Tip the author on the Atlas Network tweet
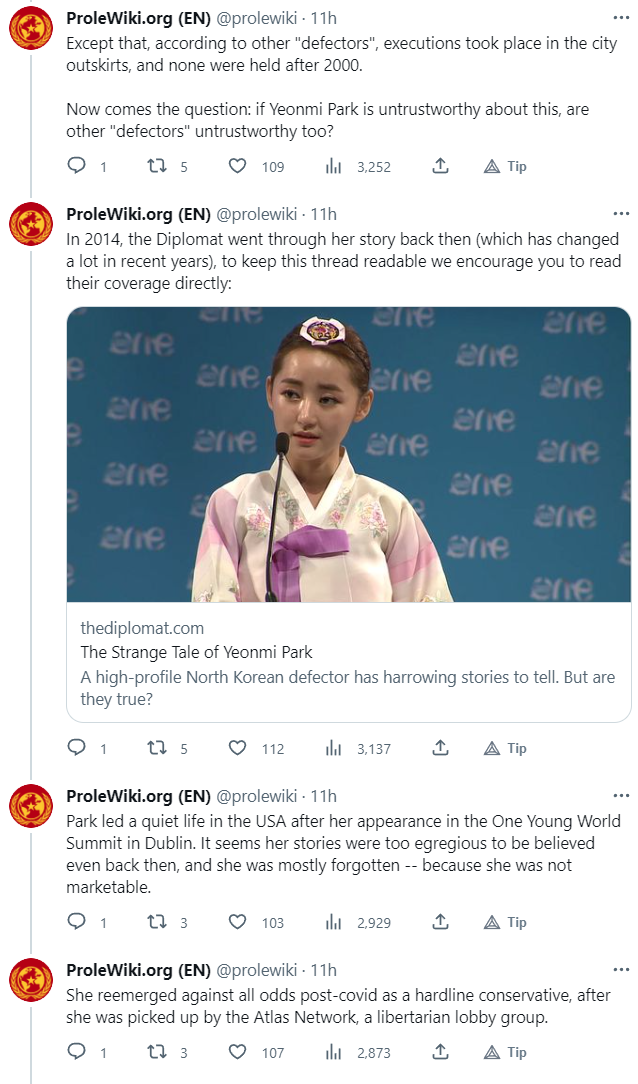The image size is (638, 1084). (505, 1052)
